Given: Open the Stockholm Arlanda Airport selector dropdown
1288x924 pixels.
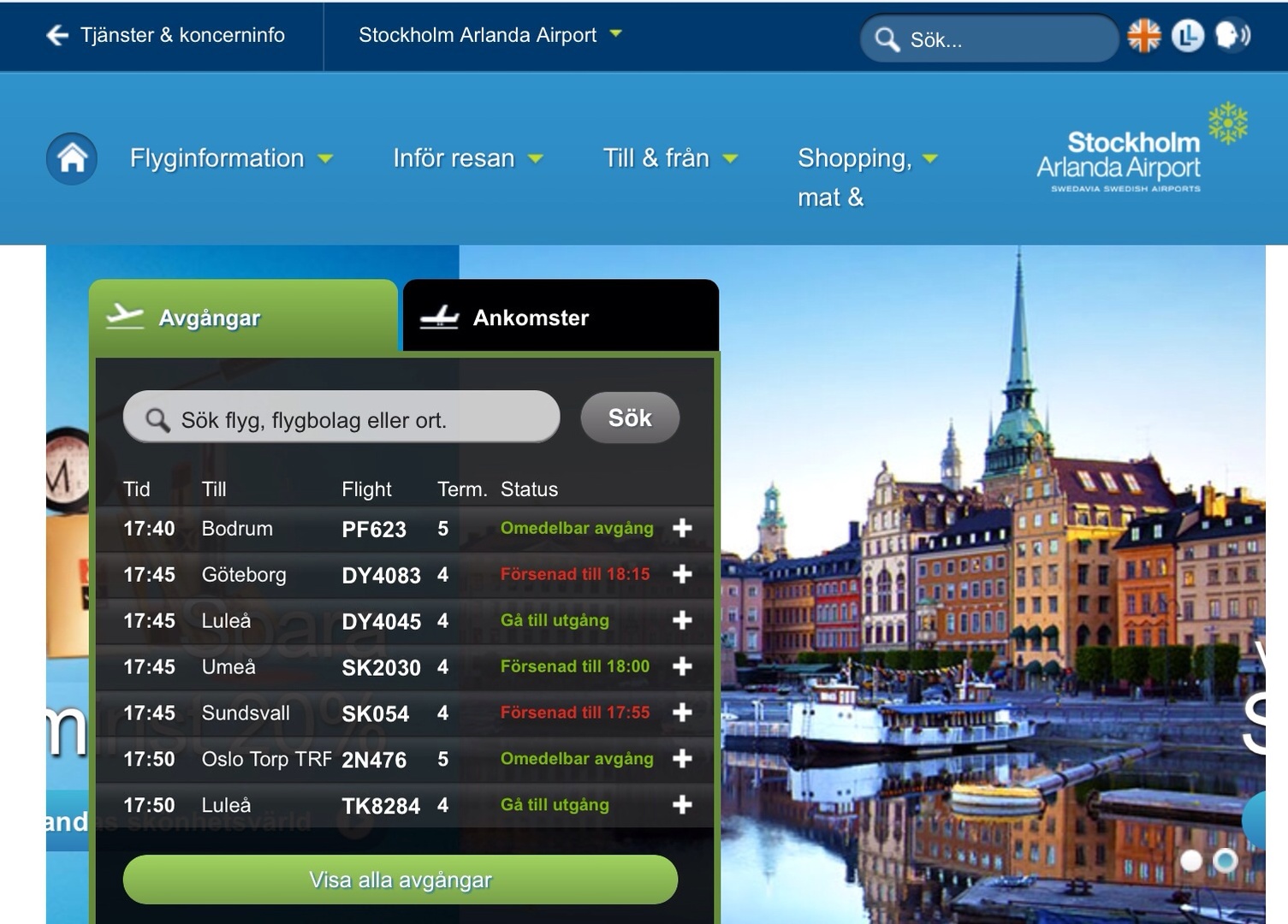Looking at the screenshot, I should [490, 35].
